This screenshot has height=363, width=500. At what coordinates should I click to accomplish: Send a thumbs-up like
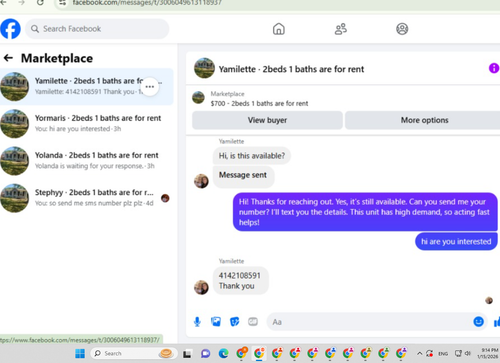tap(497, 322)
